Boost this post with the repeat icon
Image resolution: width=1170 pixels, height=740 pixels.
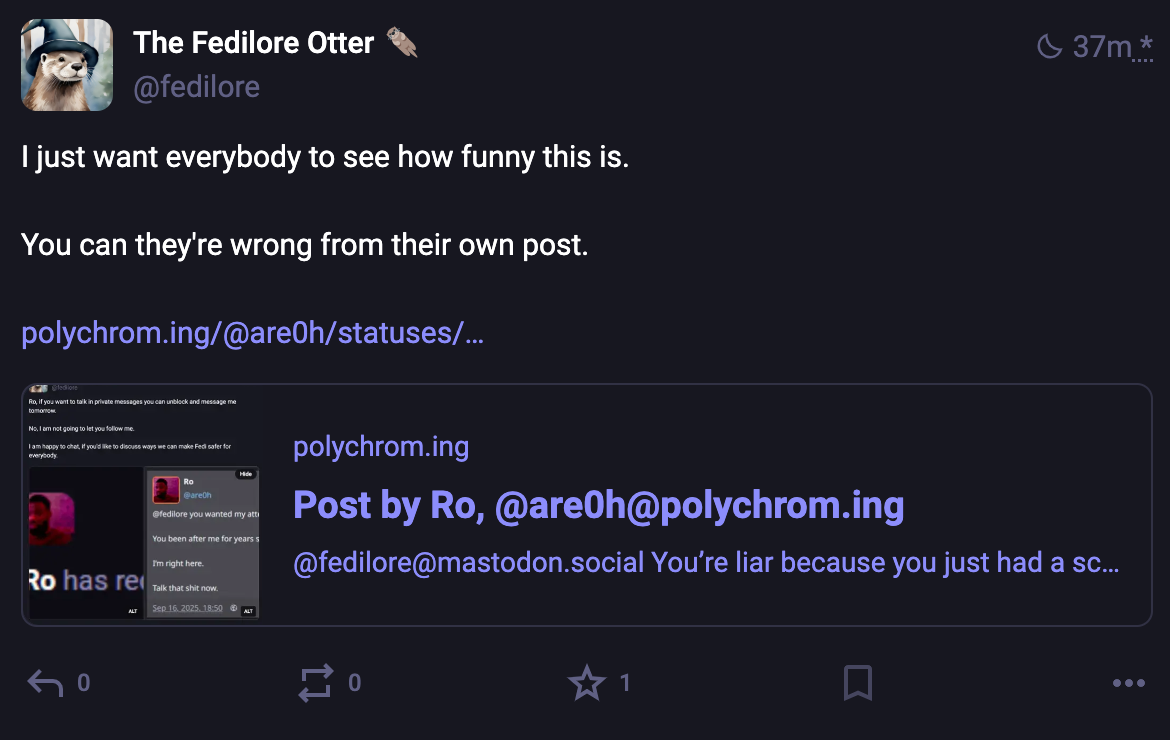(x=316, y=683)
